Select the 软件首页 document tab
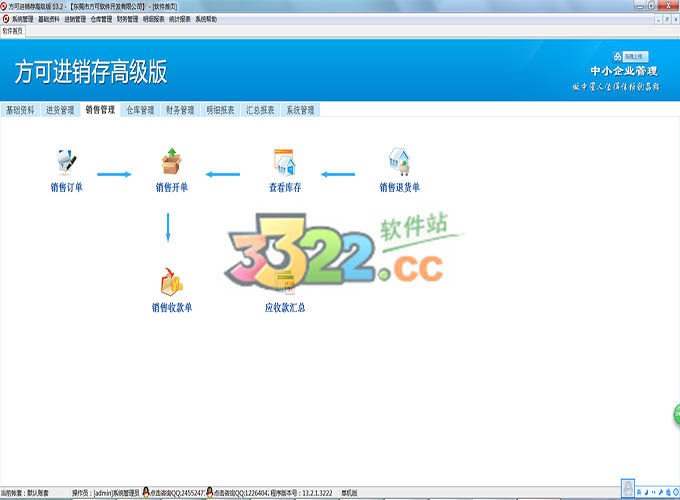Image resolution: width=680 pixels, height=500 pixels. coord(13,31)
